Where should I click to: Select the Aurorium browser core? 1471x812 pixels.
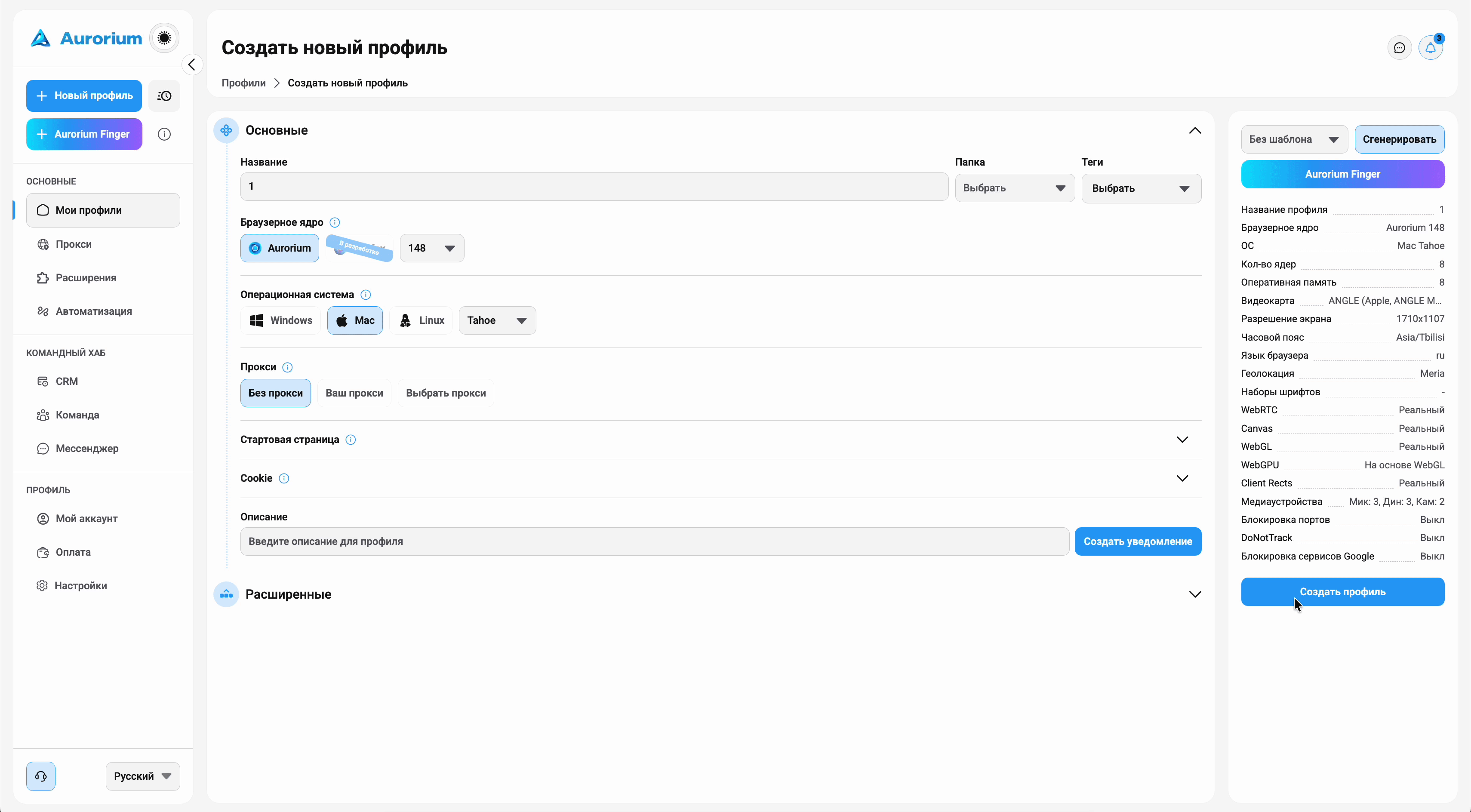[x=280, y=249]
